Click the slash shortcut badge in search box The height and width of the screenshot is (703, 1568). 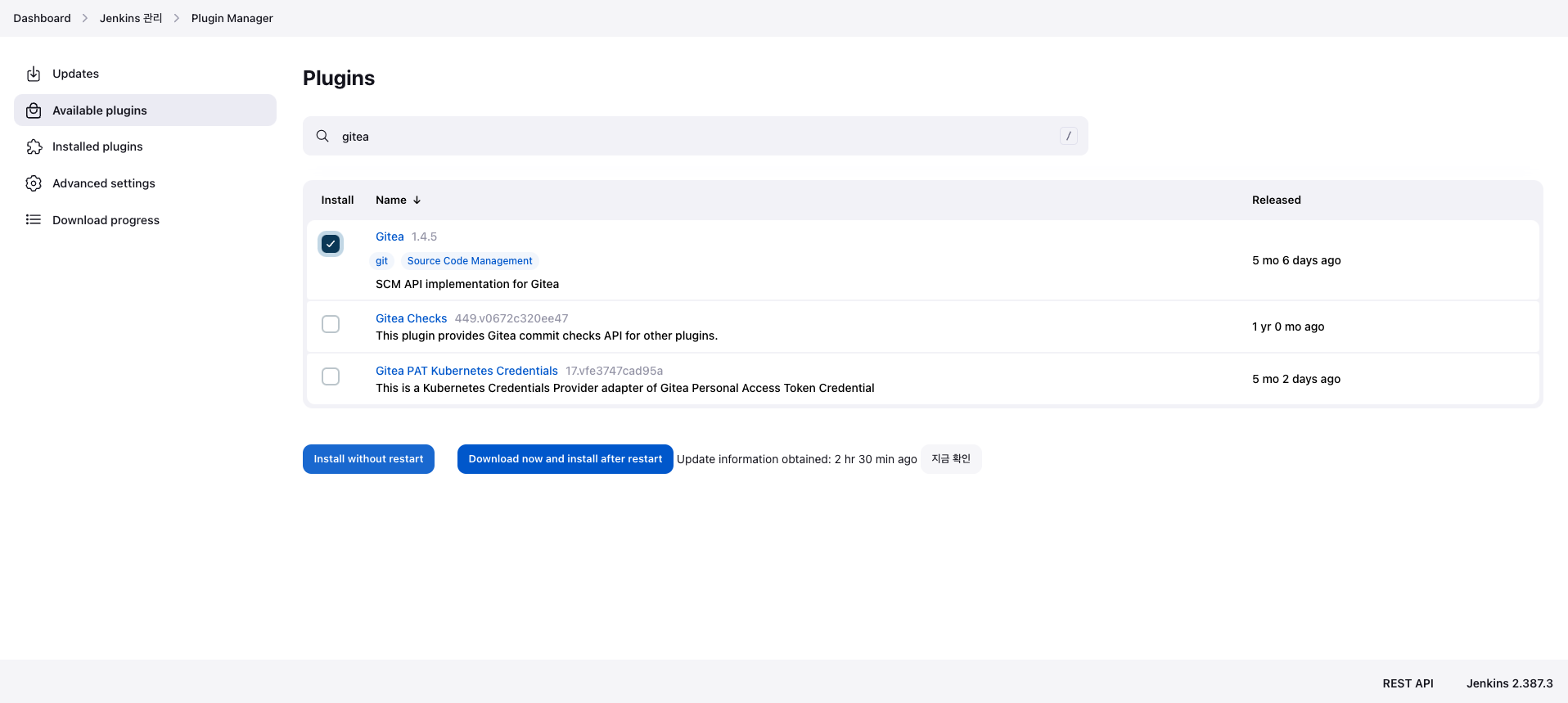pyautogui.click(x=1068, y=136)
